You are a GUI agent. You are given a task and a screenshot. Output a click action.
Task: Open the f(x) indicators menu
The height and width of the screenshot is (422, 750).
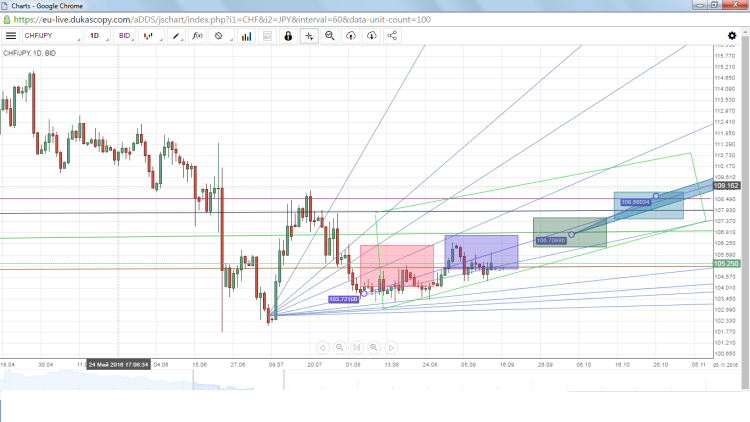[x=198, y=35]
